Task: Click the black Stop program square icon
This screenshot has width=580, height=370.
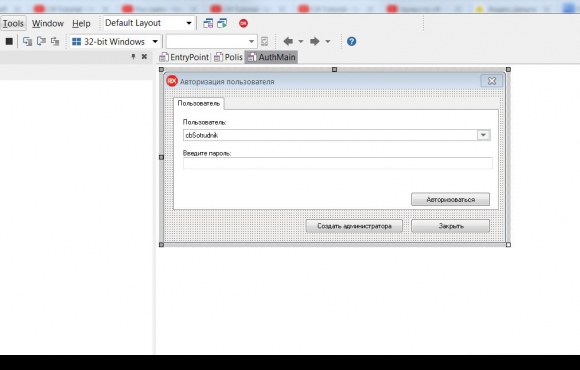Action: pyautogui.click(x=9, y=41)
